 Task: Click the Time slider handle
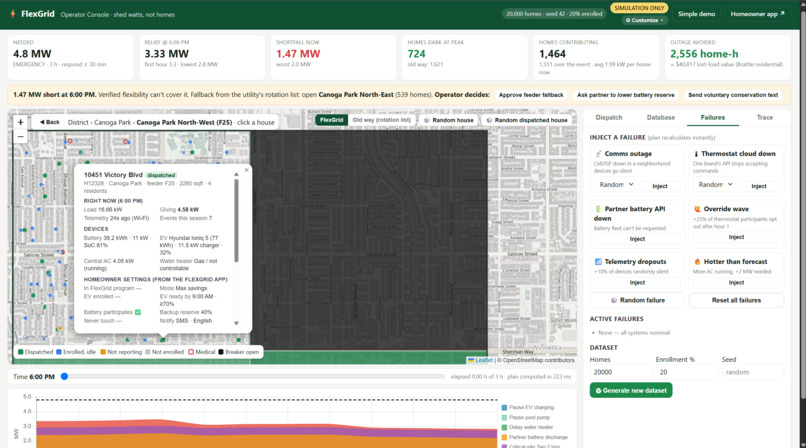coord(64,377)
